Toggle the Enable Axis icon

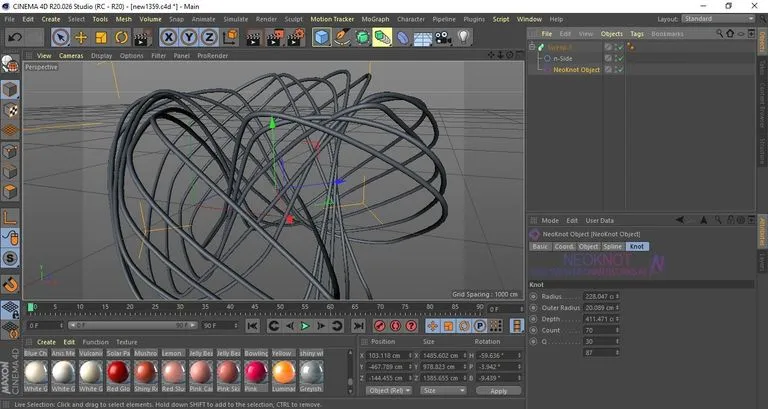tap(10, 217)
